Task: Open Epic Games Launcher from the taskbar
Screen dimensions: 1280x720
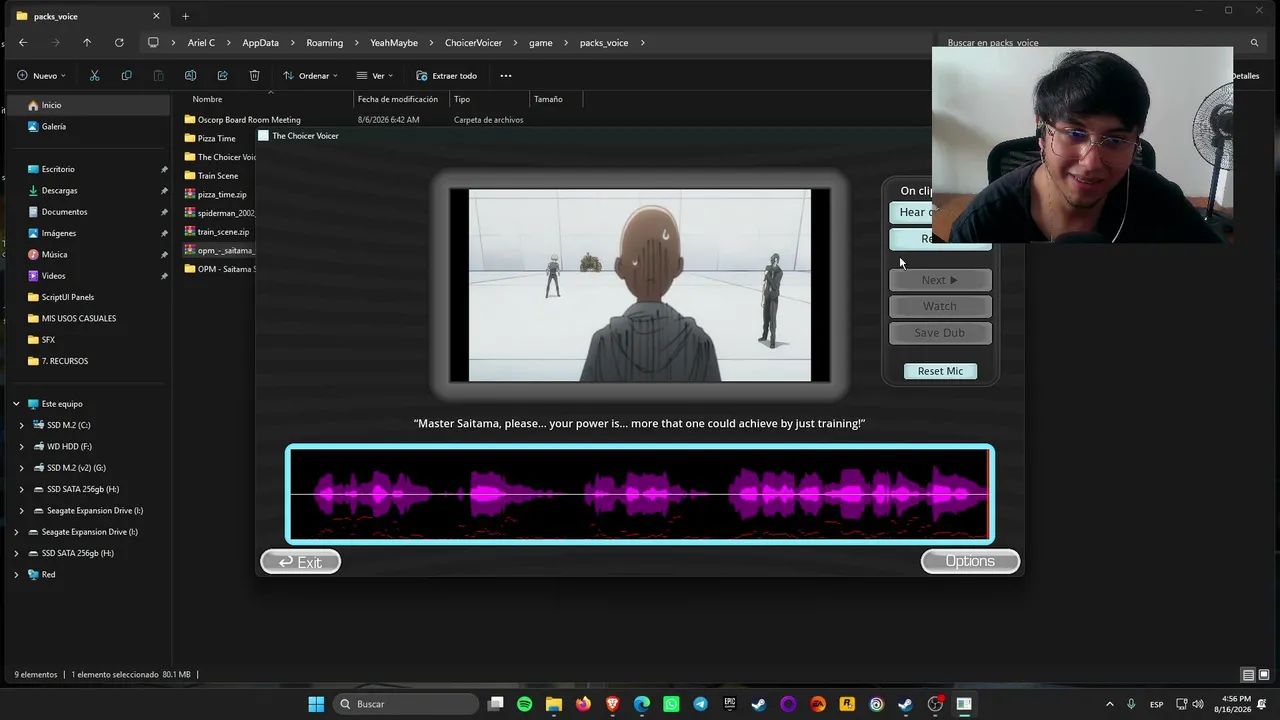Action: pyautogui.click(x=730, y=704)
